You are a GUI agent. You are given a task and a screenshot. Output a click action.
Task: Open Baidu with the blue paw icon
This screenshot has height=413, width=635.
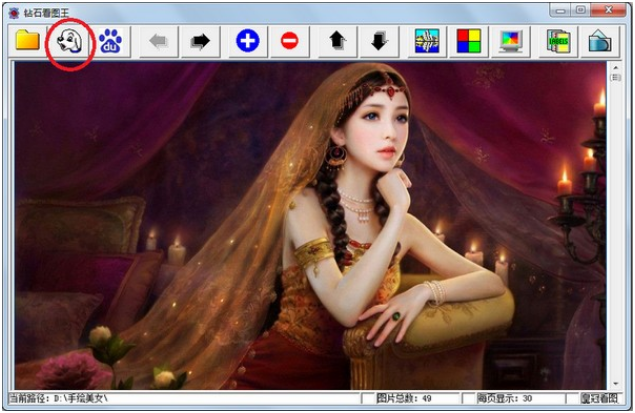pos(109,41)
